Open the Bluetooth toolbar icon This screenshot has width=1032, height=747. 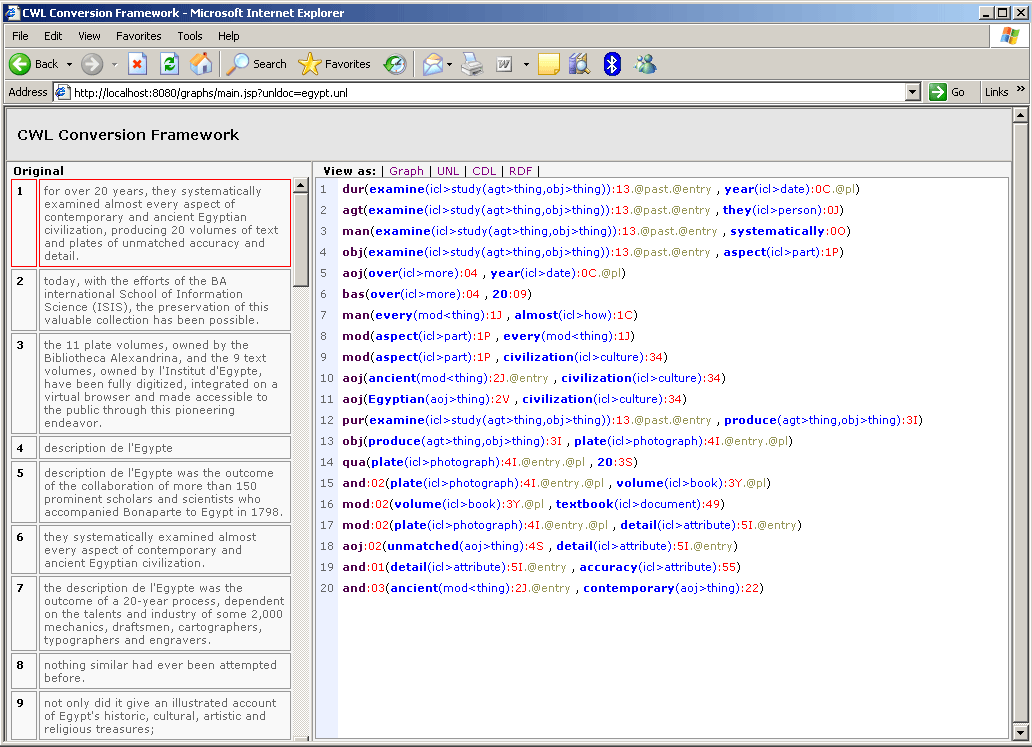click(x=612, y=64)
